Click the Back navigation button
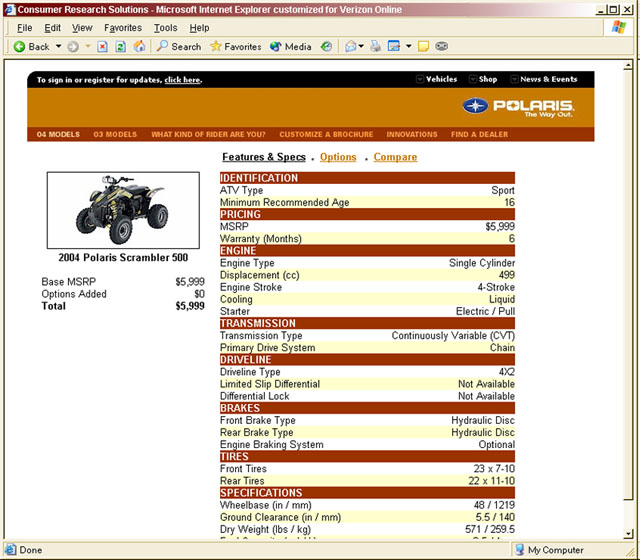 31,47
